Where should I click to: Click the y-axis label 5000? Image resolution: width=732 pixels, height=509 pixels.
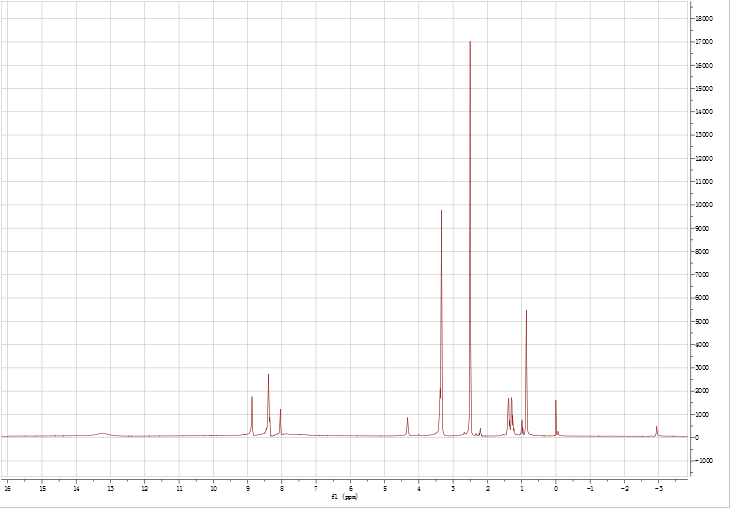[x=703, y=321]
